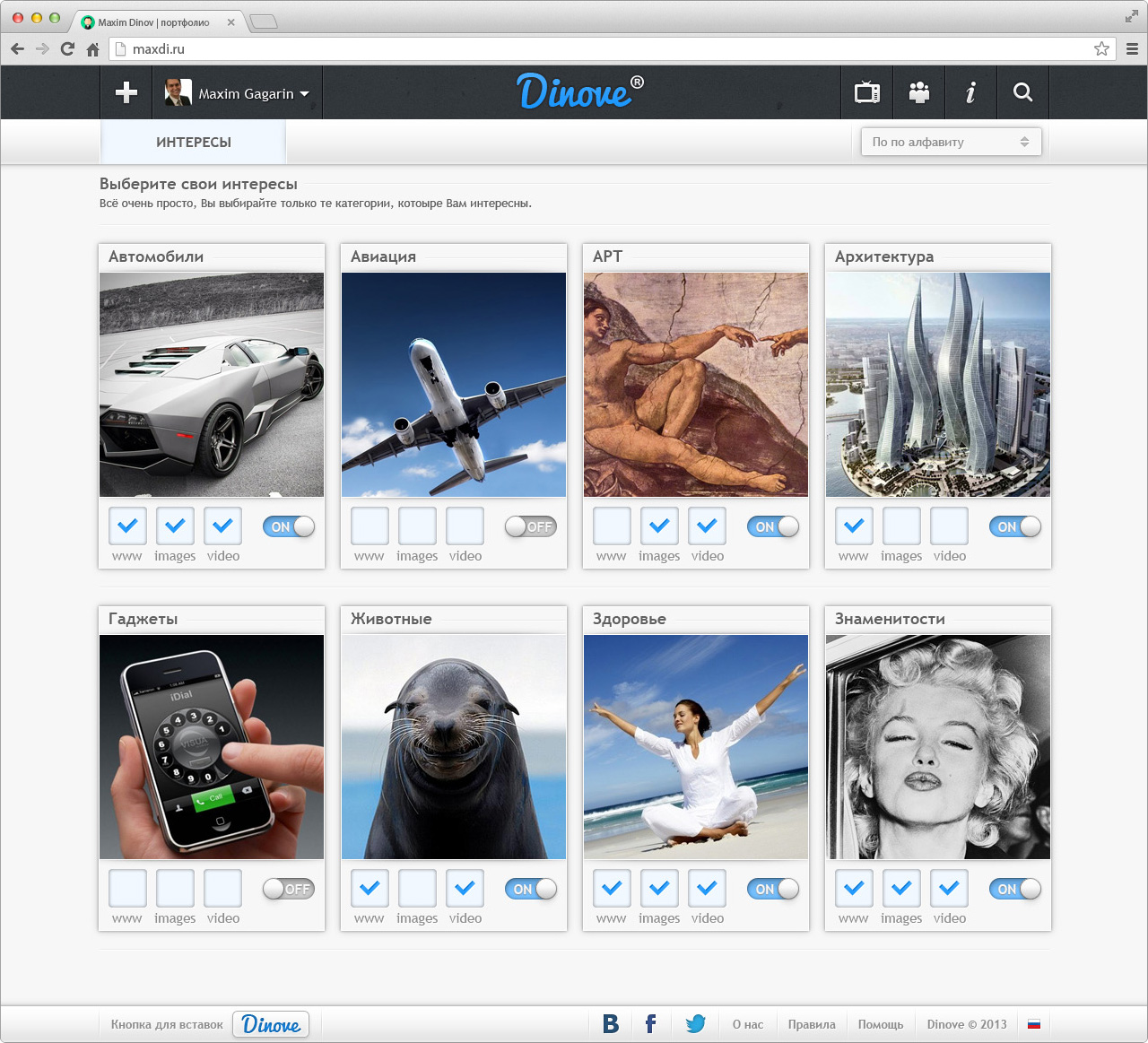Turn off the АРТ ON switch
The image size is (1148, 1043).
pyautogui.click(x=773, y=526)
